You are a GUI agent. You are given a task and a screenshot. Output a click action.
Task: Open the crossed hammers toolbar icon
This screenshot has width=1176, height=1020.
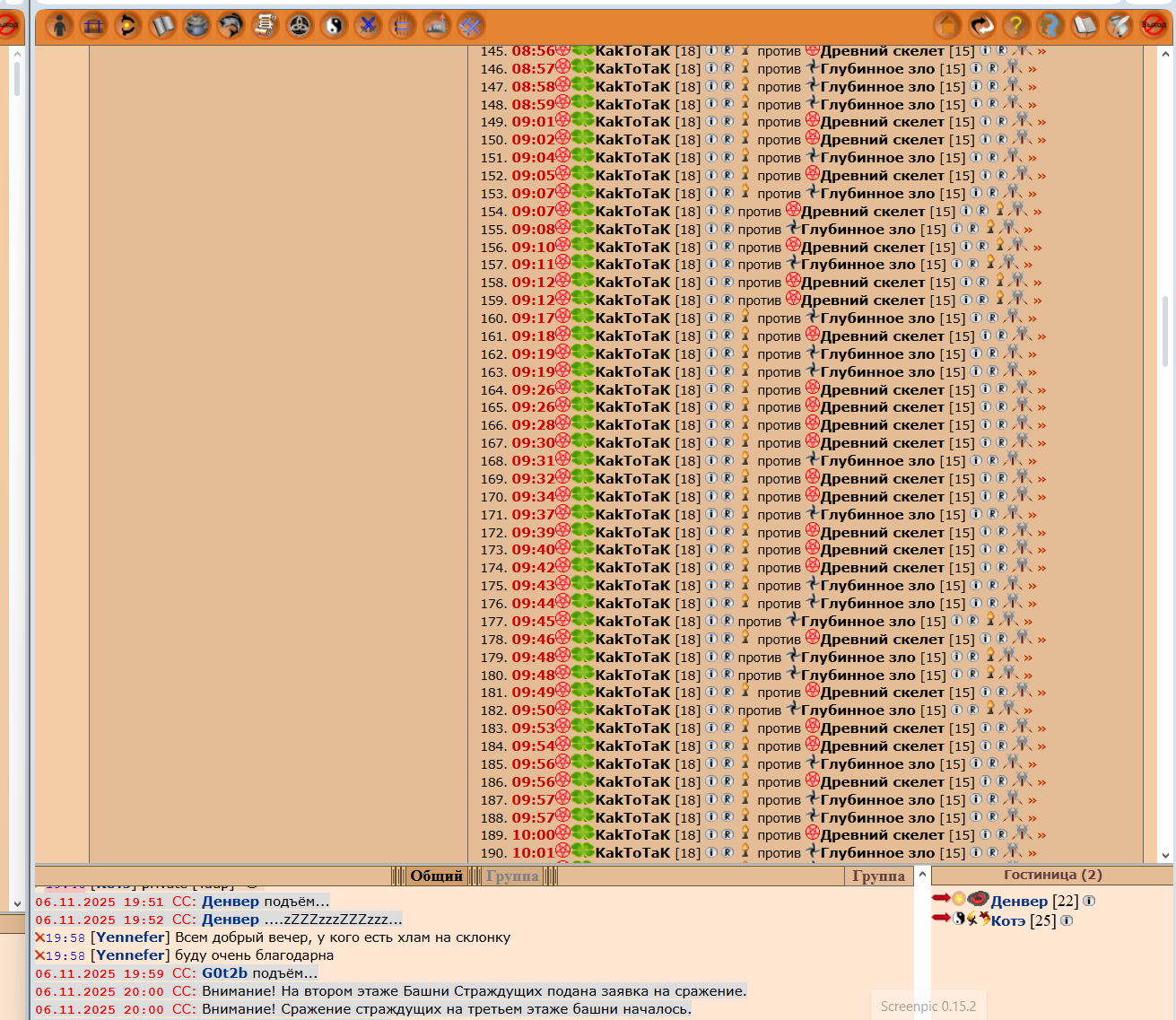471,25
